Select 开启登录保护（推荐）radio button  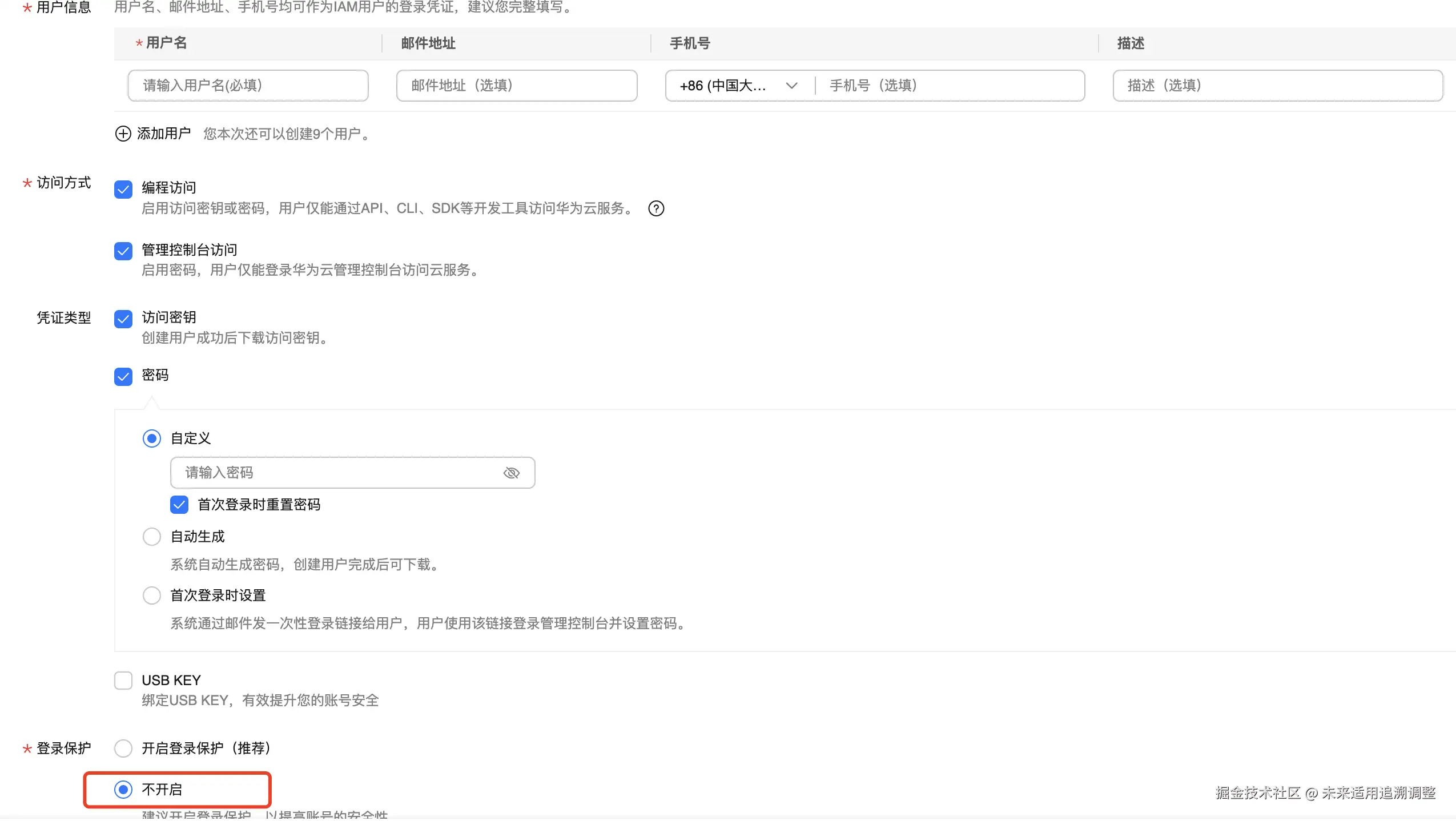(x=123, y=748)
